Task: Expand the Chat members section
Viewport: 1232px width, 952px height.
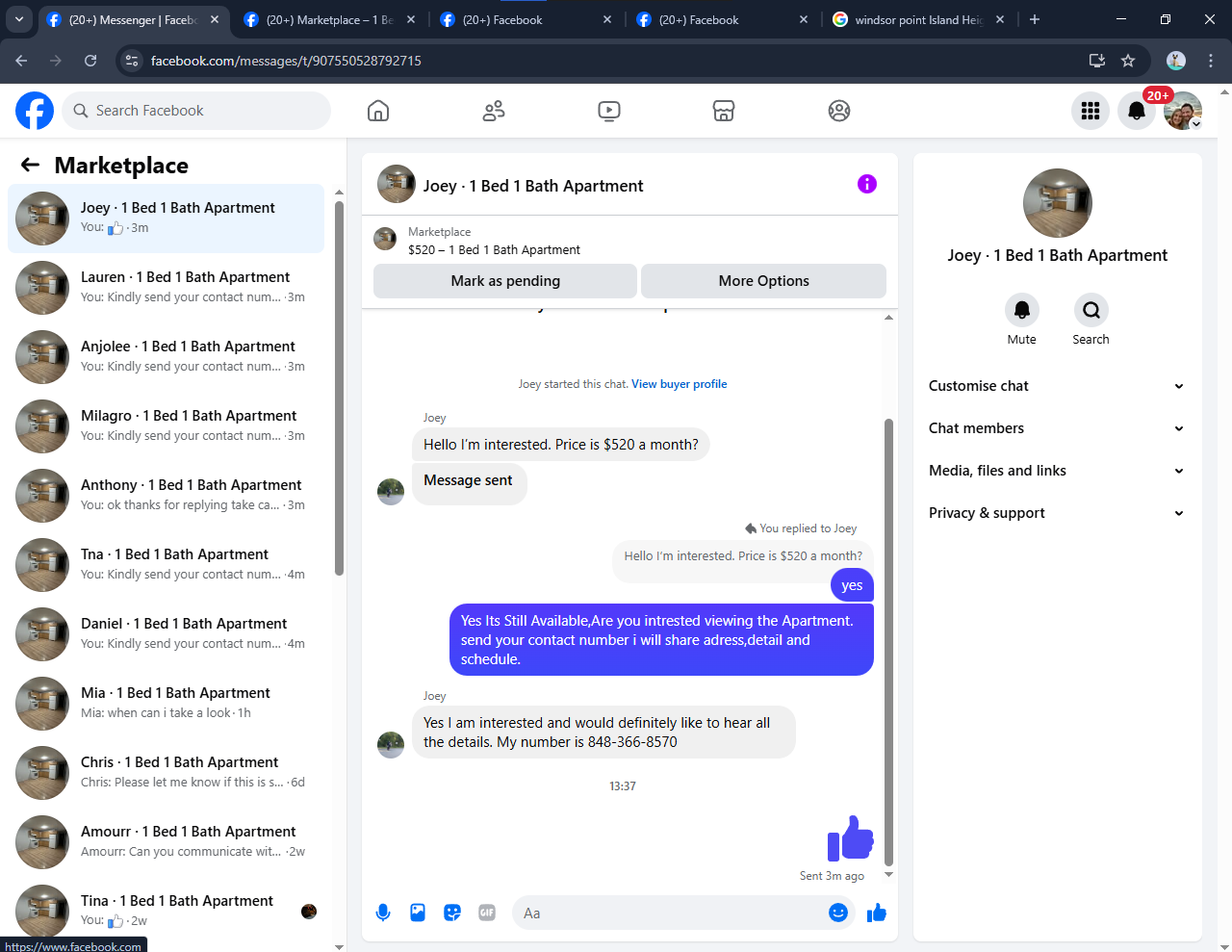Action: [1057, 428]
